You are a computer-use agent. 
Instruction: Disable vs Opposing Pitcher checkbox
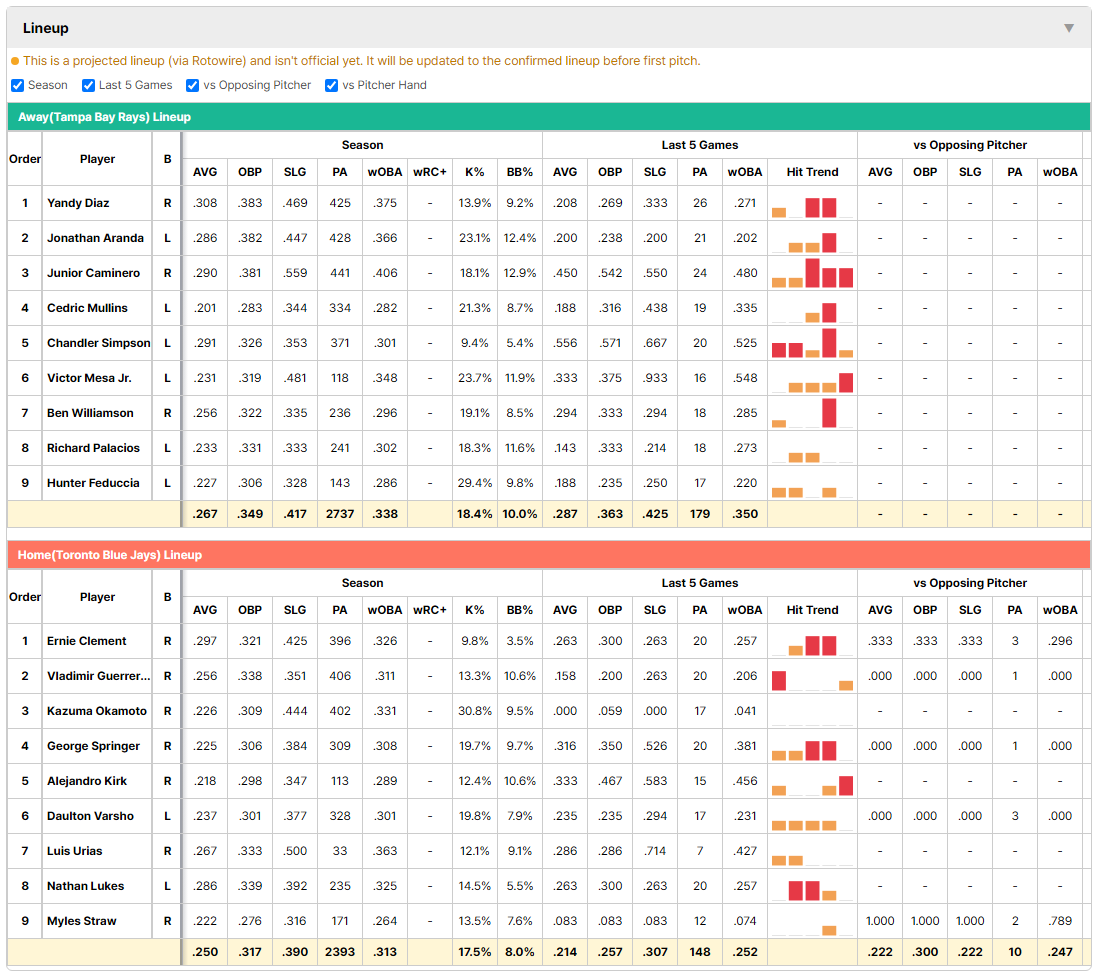pos(193,85)
